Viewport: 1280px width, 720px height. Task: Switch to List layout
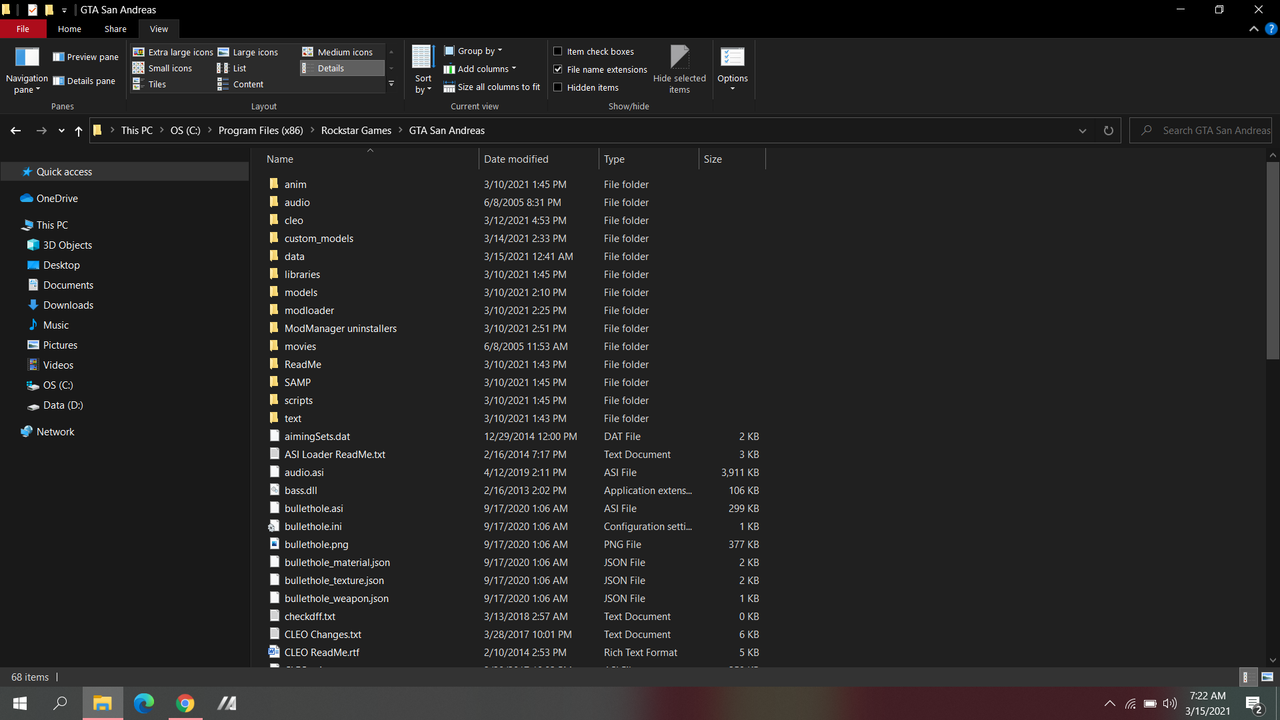point(232,68)
